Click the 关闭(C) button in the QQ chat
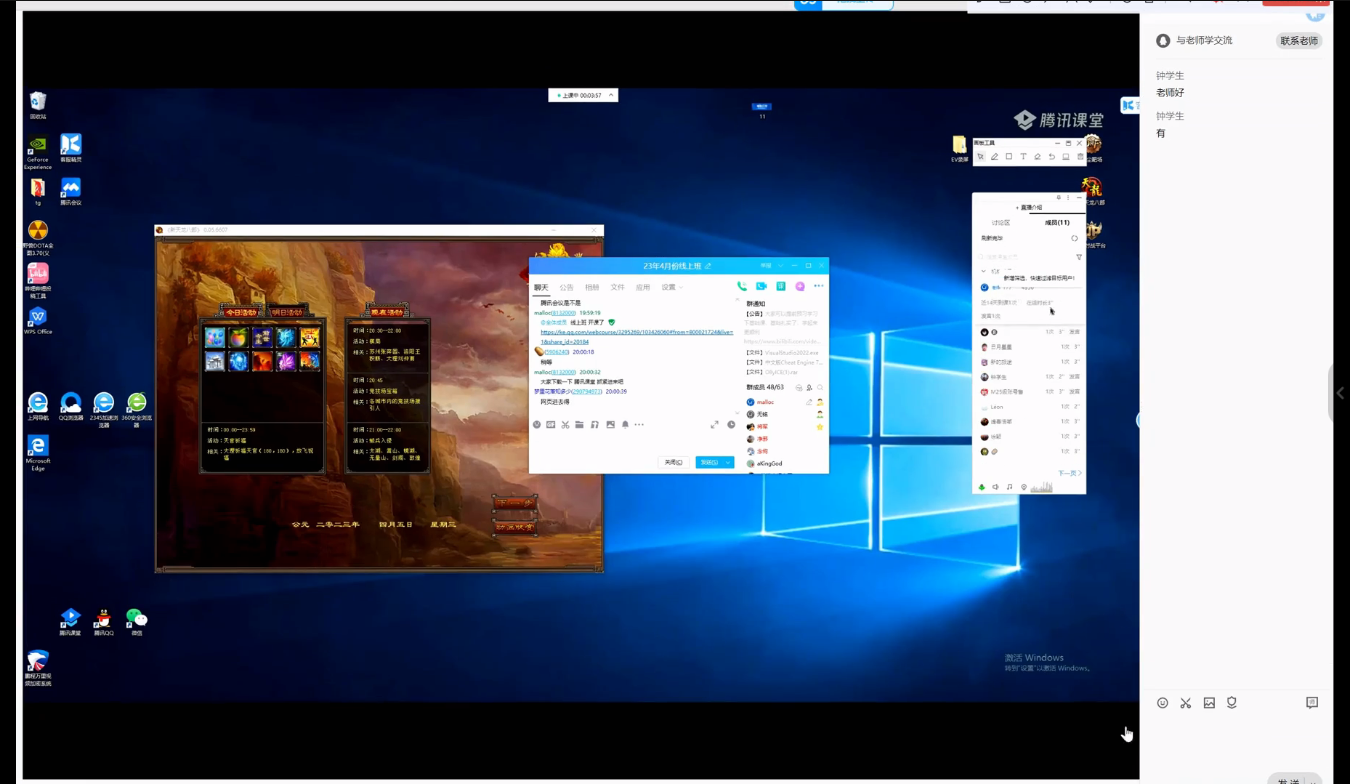Image resolution: width=1350 pixels, height=784 pixels. [674, 462]
